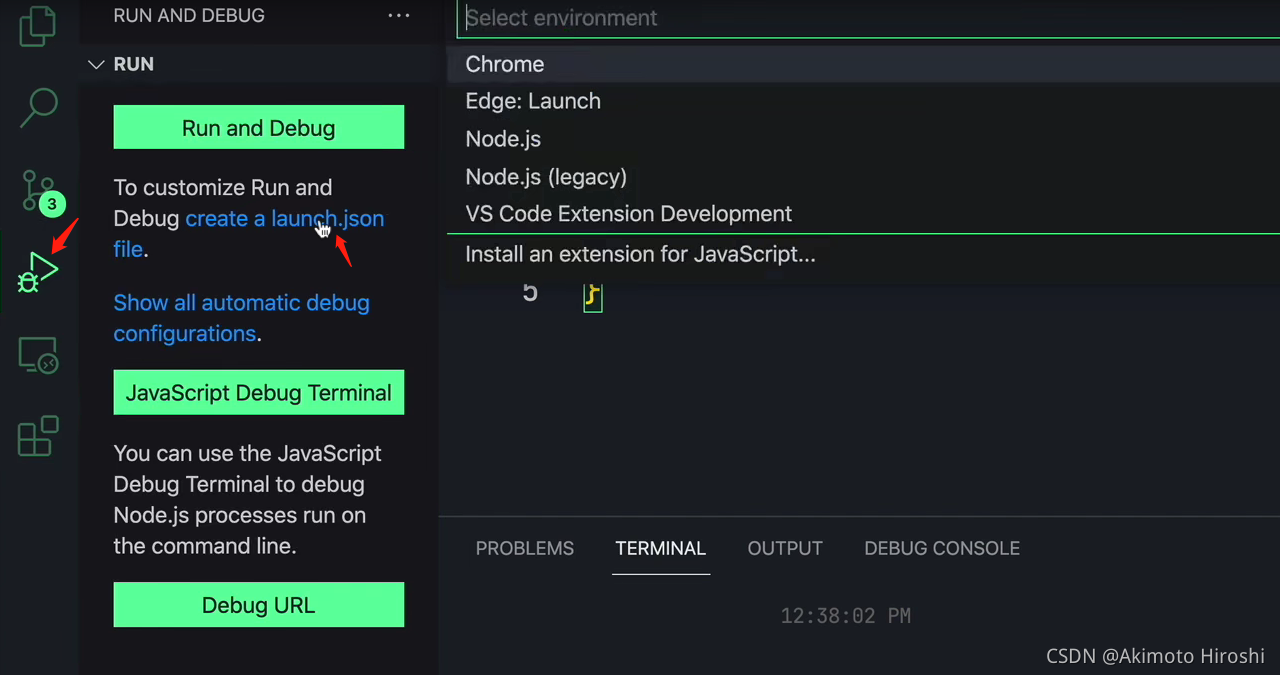The width and height of the screenshot is (1280, 675).
Task: Click the RUN AND DEBUG panel title
Action: pos(189,15)
